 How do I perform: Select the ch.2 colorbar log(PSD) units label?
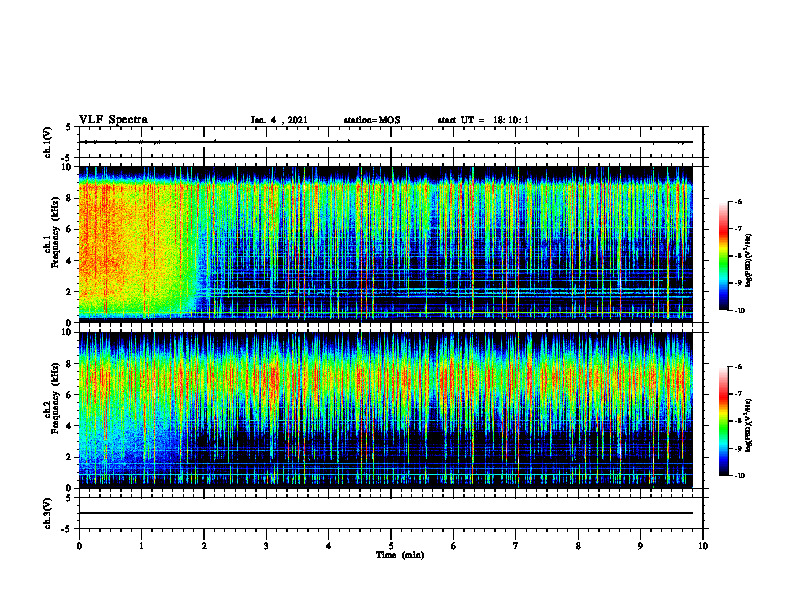[x=749, y=425]
